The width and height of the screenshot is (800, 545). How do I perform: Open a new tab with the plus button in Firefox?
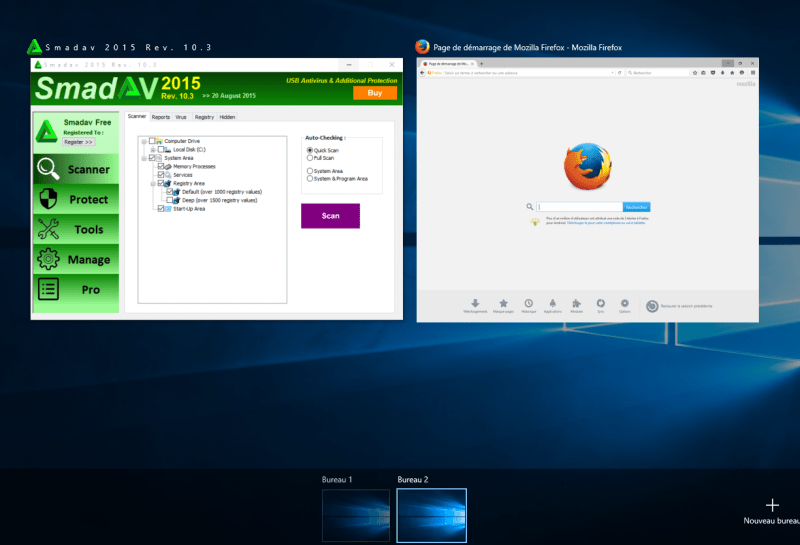tap(481, 64)
